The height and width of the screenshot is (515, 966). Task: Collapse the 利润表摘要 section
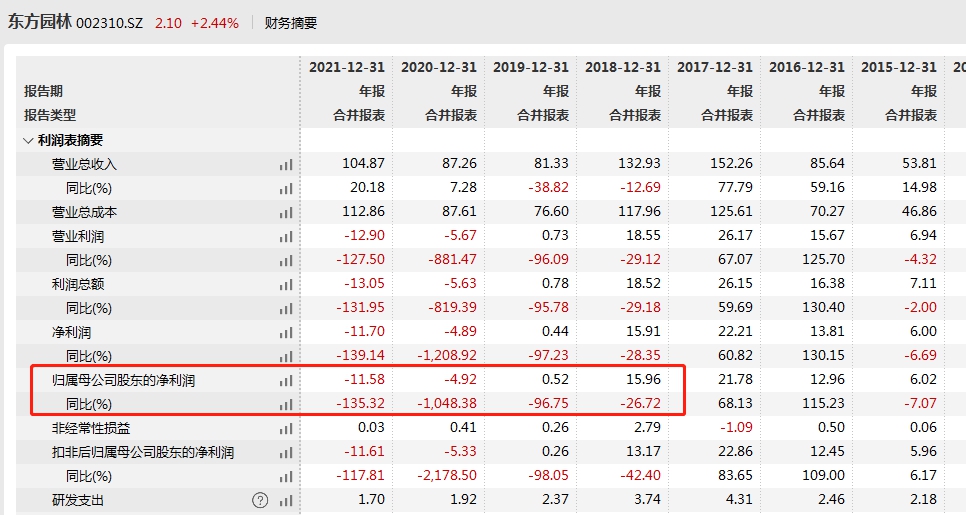(28, 140)
